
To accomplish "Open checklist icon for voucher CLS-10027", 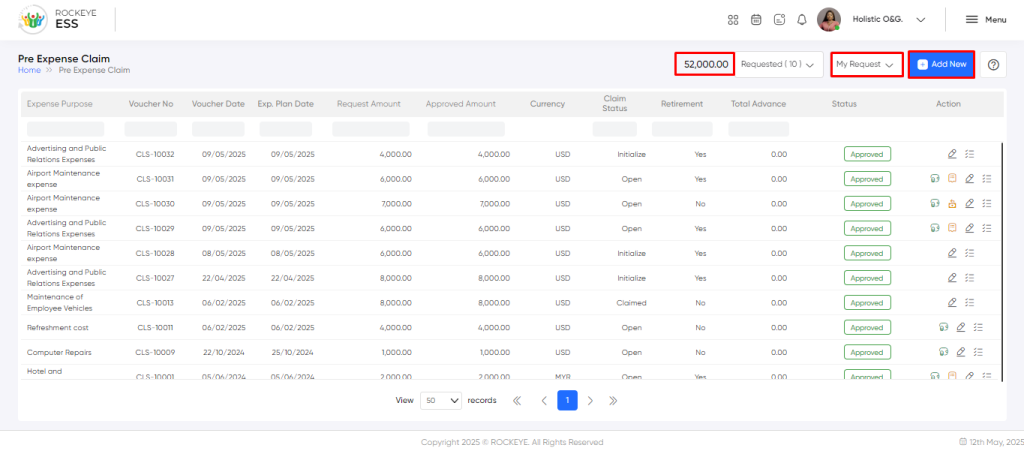I will click(970, 278).
